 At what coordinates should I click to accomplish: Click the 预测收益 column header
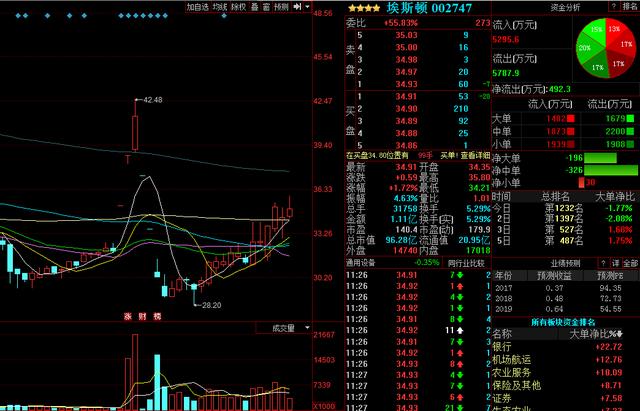pos(554,276)
